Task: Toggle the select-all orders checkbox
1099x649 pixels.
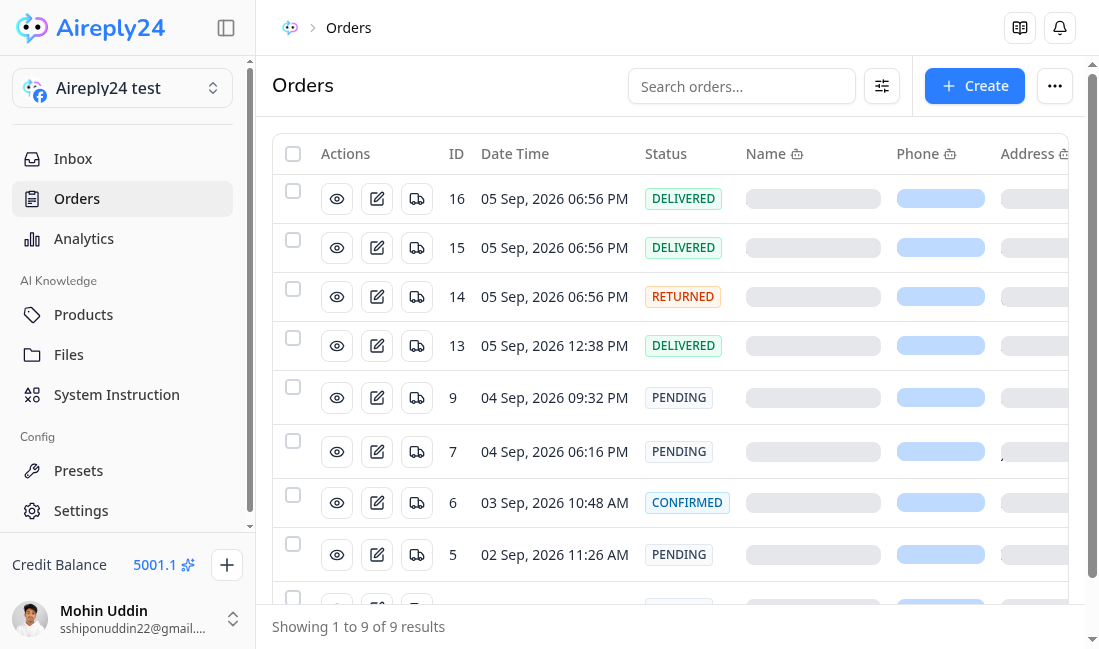Action: click(x=293, y=154)
